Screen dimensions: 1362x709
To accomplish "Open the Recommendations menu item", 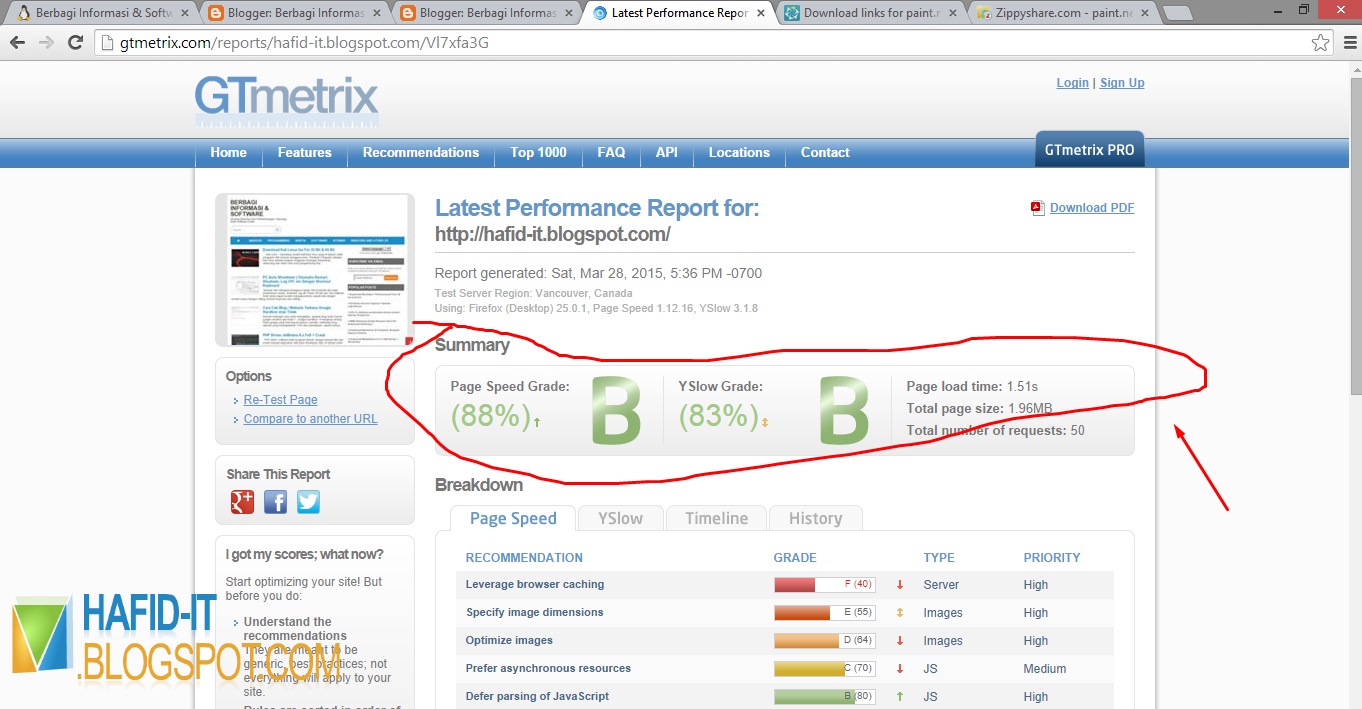I will [x=420, y=152].
